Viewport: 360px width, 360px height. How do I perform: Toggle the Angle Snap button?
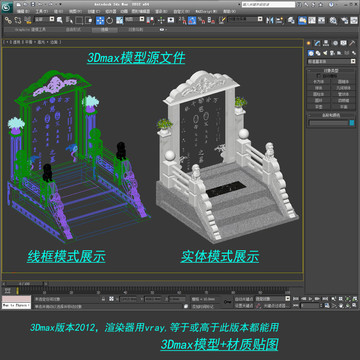click(x=192, y=20)
